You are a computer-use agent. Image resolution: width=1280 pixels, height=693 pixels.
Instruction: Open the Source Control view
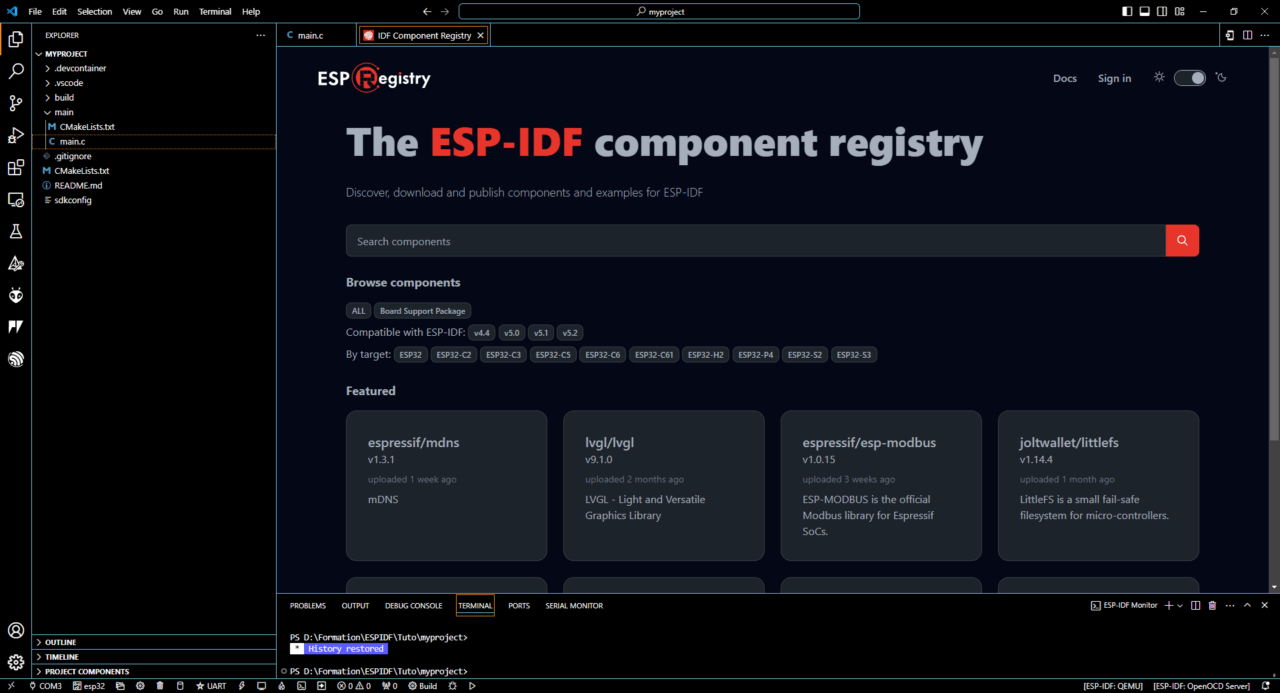(15, 103)
